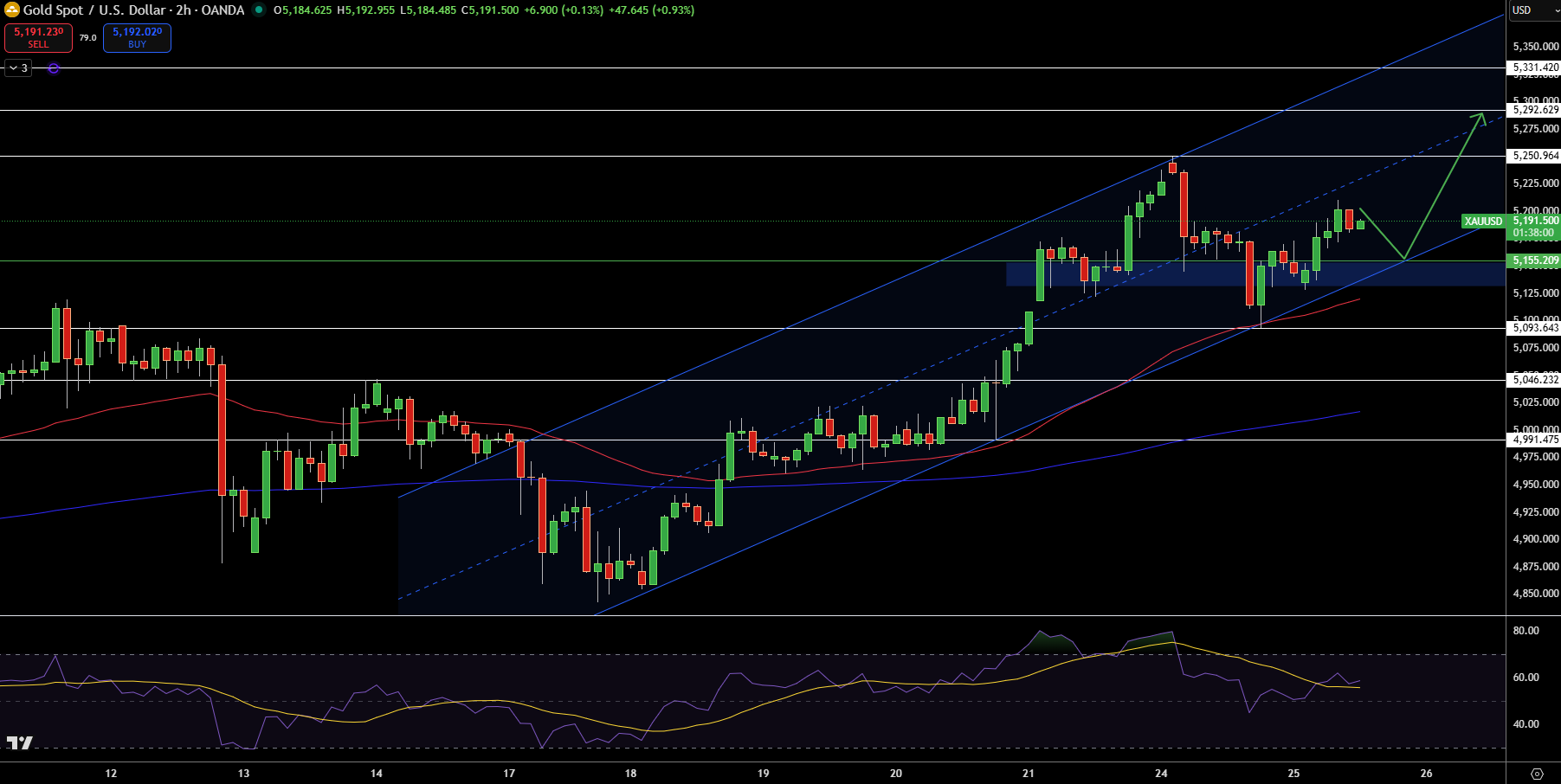Click the 79.0 spread value
1561x784 pixels.
[87, 38]
